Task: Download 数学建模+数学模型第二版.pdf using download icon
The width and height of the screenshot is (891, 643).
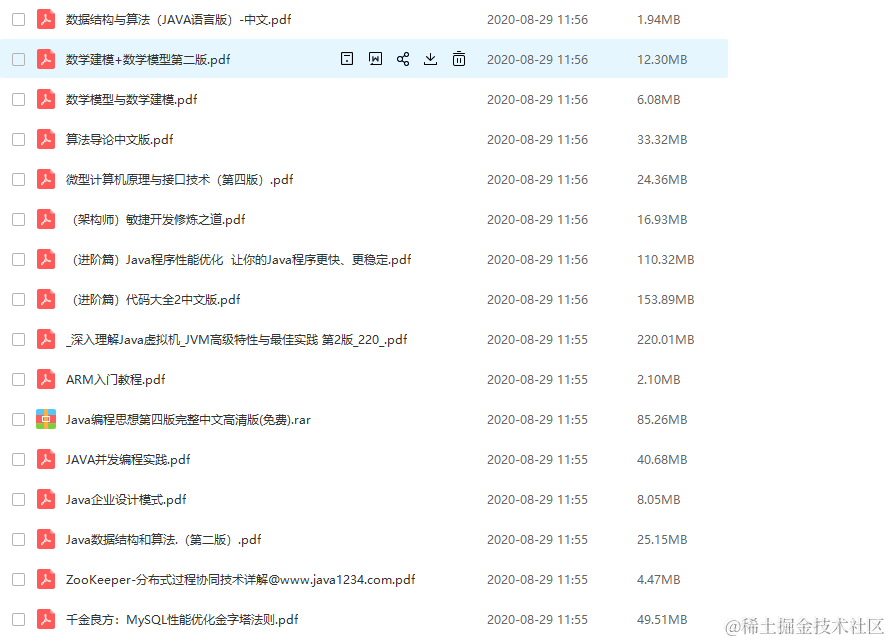Action: (431, 59)
